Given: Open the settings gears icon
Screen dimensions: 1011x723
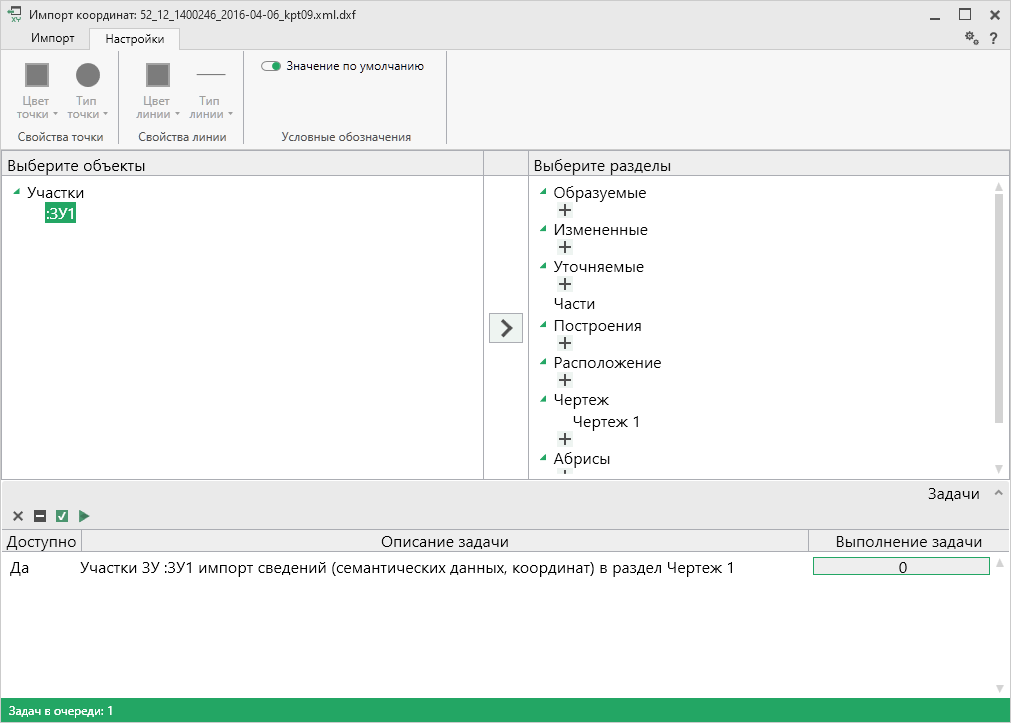Looking at the screenshot, I should tap(971, 38).
